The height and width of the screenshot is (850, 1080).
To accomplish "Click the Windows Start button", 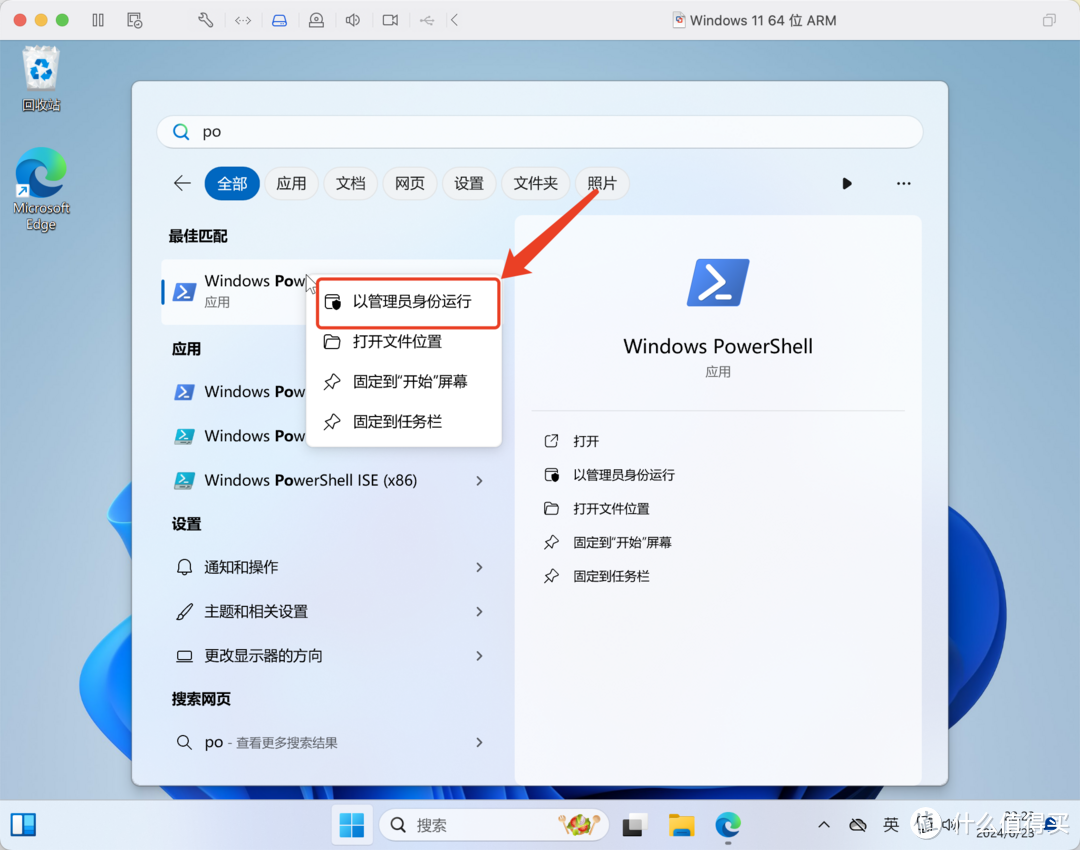I will pos(352,825).
